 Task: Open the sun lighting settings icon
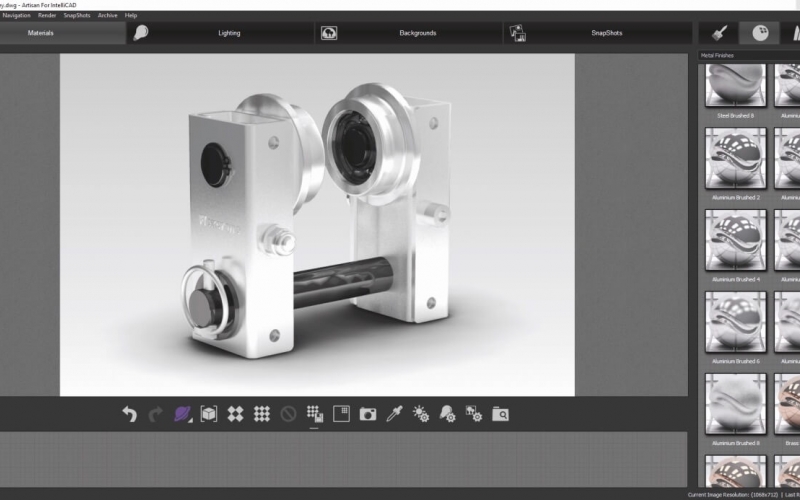(x=421, y=413)
